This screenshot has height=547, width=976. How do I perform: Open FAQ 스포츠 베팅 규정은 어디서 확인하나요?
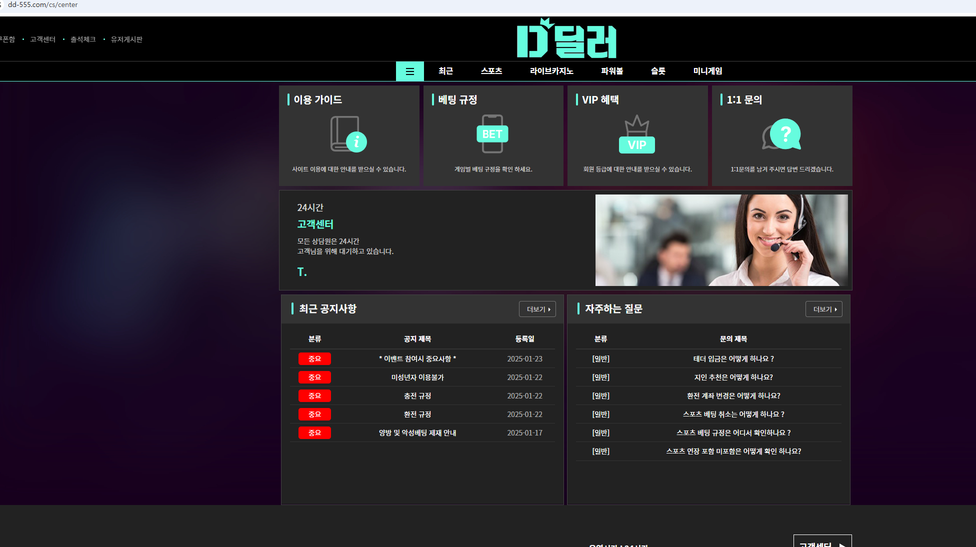[733, 433]
